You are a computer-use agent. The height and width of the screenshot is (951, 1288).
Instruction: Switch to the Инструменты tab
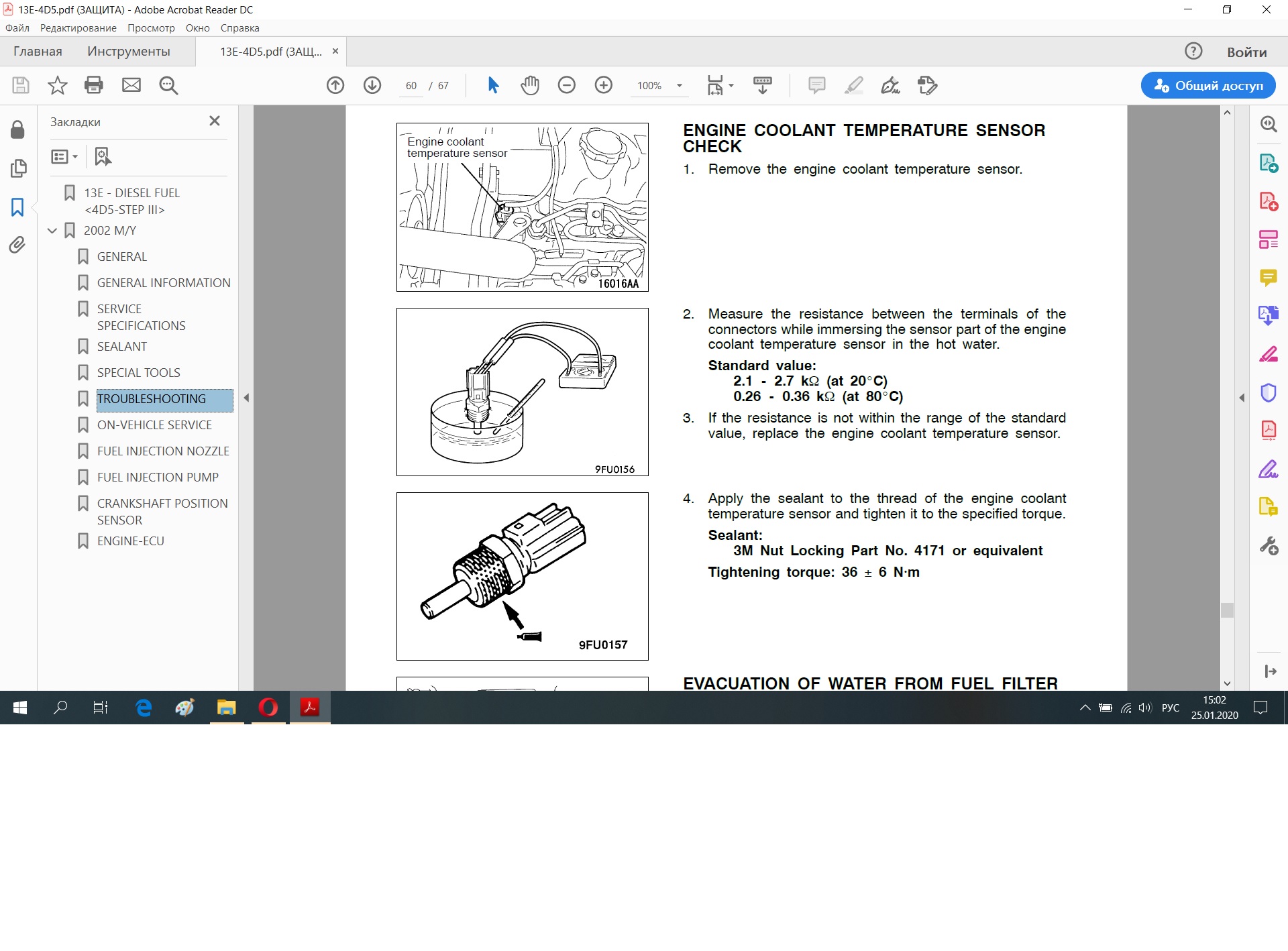click(x=128, y=52)
